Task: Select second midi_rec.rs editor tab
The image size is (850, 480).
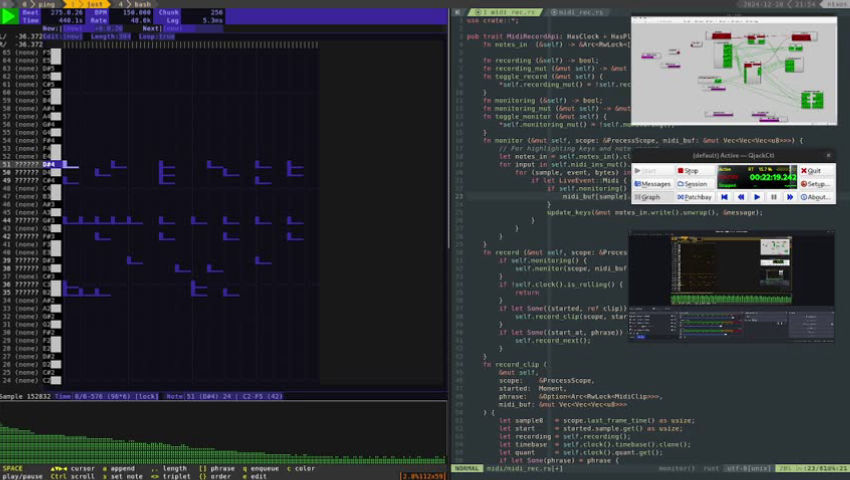Action: (x=578, y=11)
